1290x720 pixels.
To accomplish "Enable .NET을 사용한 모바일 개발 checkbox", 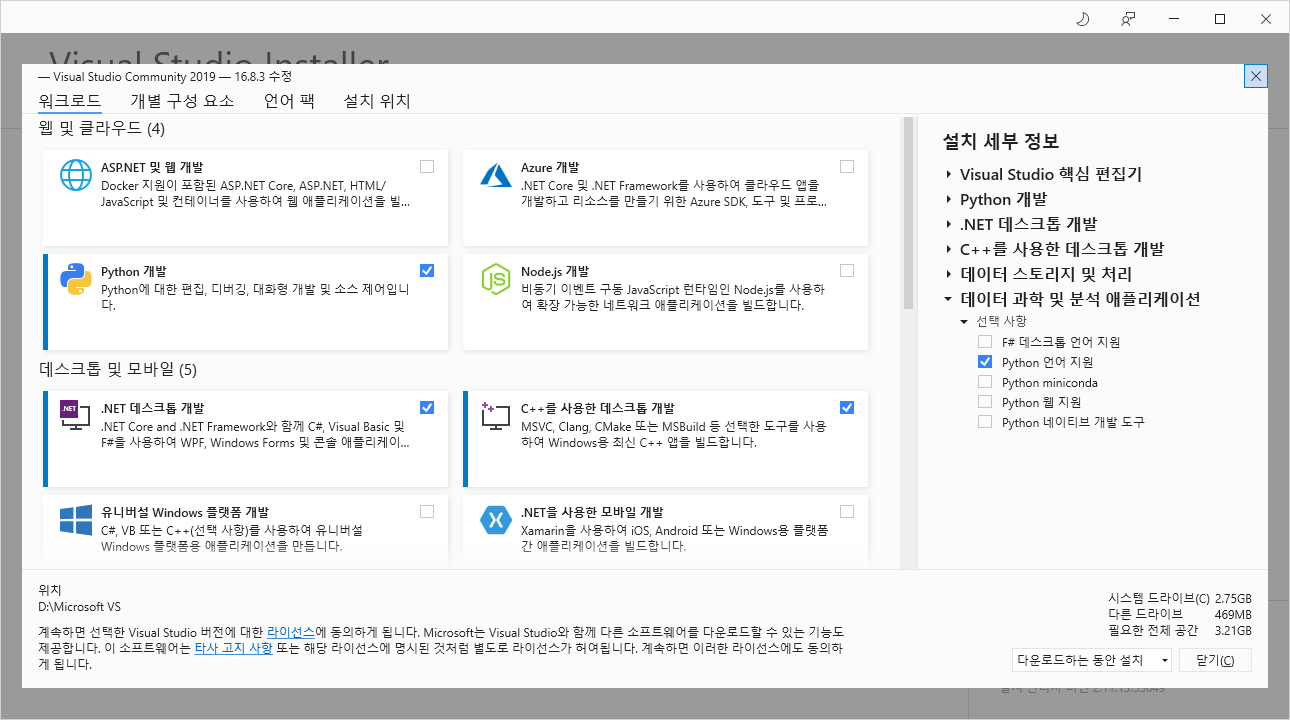I will coord(847,512).
